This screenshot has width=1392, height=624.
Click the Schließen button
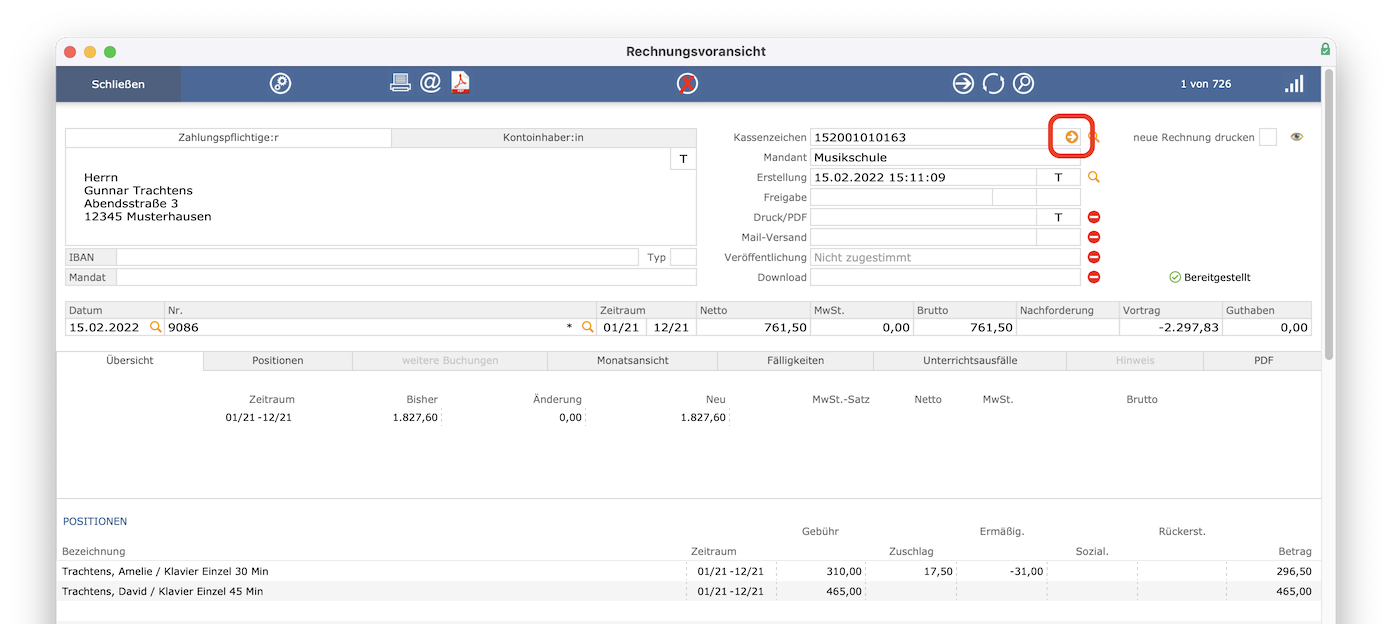coord(118,84)
